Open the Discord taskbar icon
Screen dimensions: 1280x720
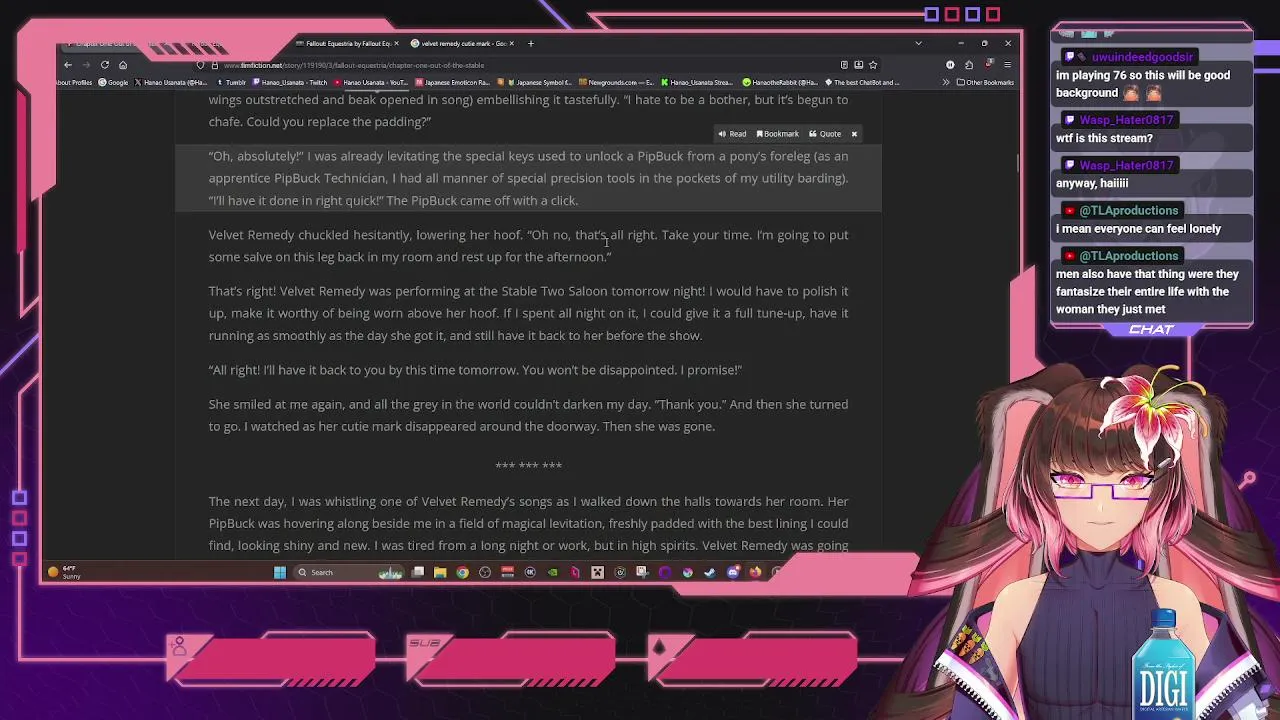pyautogui.click(x=733, y=572)
